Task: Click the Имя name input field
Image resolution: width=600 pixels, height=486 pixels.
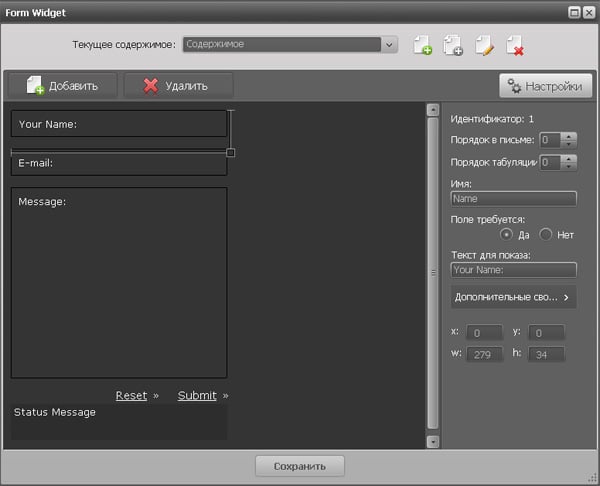Action: [x=514, y=198]
